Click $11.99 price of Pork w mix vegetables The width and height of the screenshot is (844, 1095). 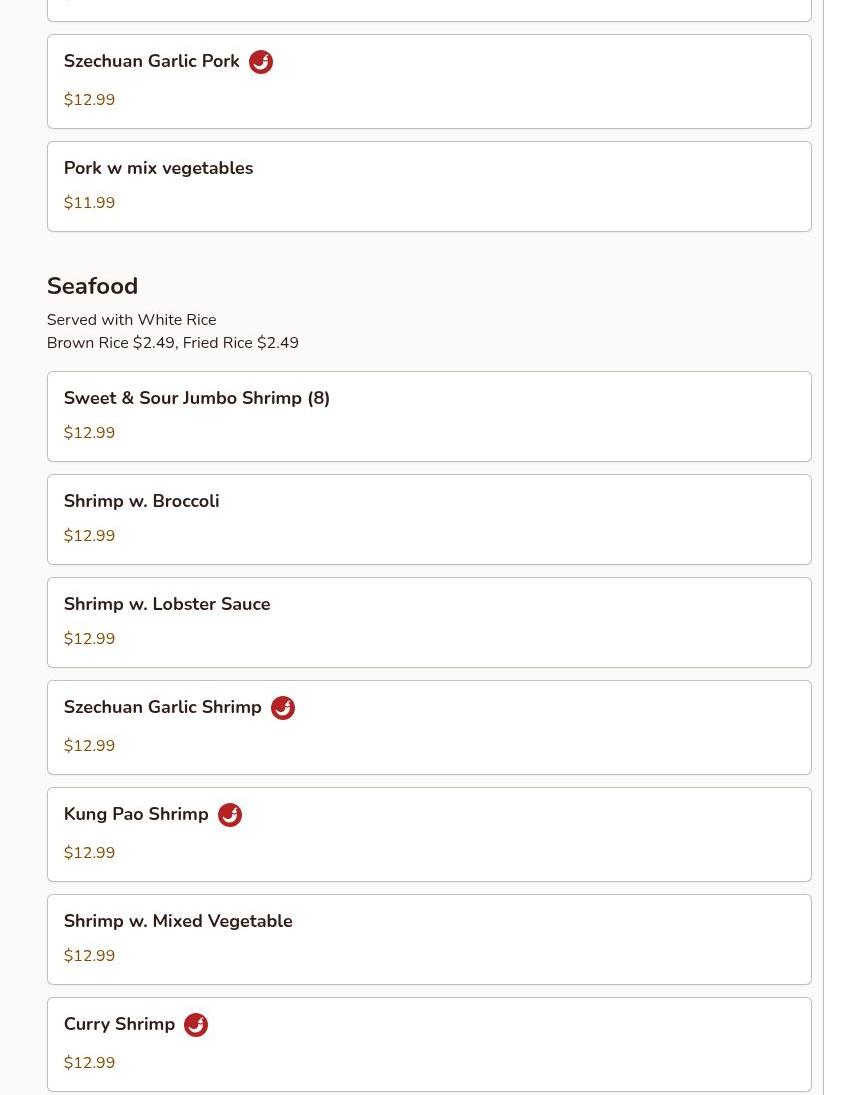coord(89,203)
